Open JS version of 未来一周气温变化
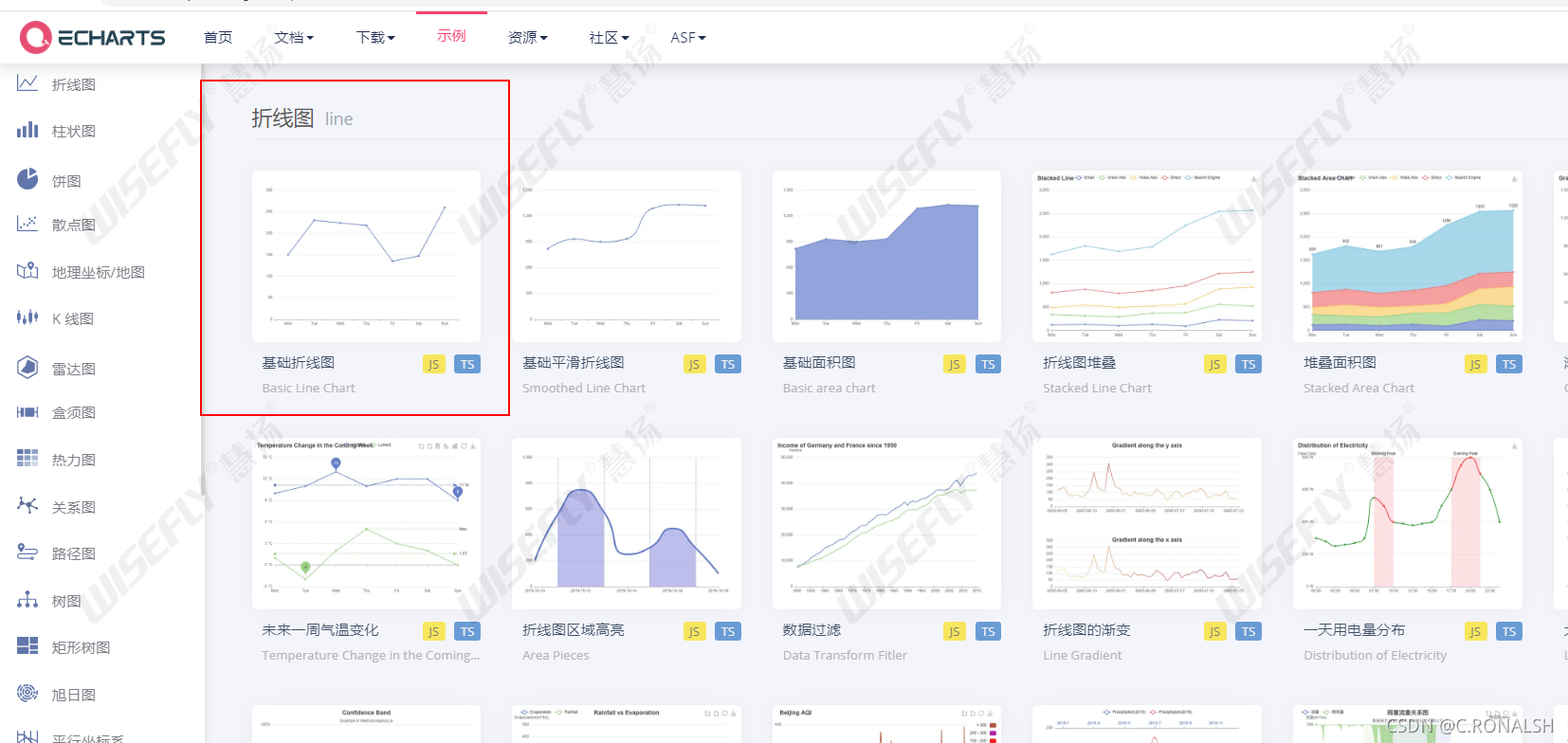Viewport: 1568px width, 743px height. tap(433, 631)
